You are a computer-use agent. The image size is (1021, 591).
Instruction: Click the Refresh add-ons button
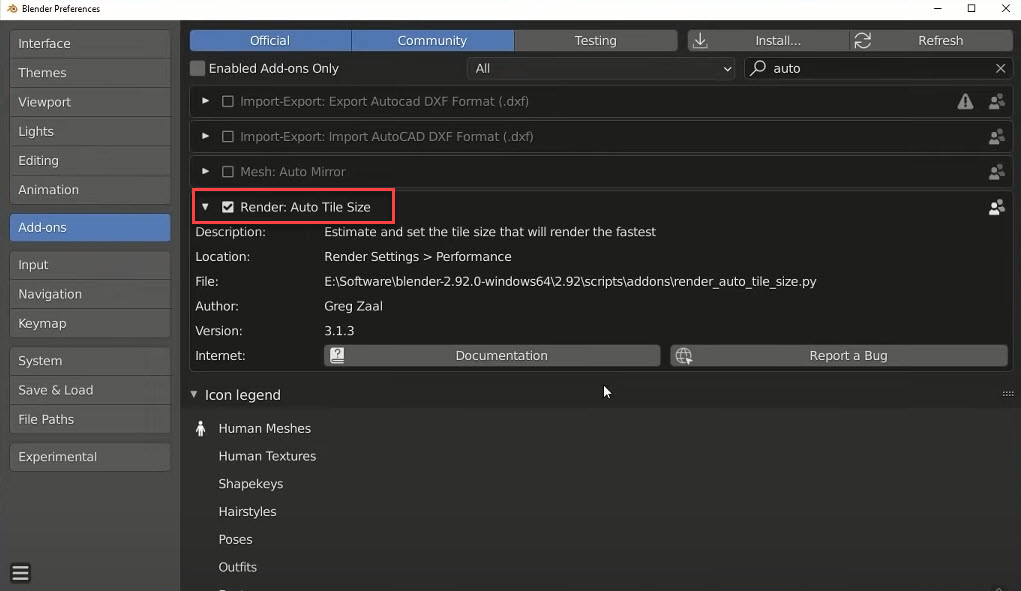pyautogui.click(x=931, y=40)
